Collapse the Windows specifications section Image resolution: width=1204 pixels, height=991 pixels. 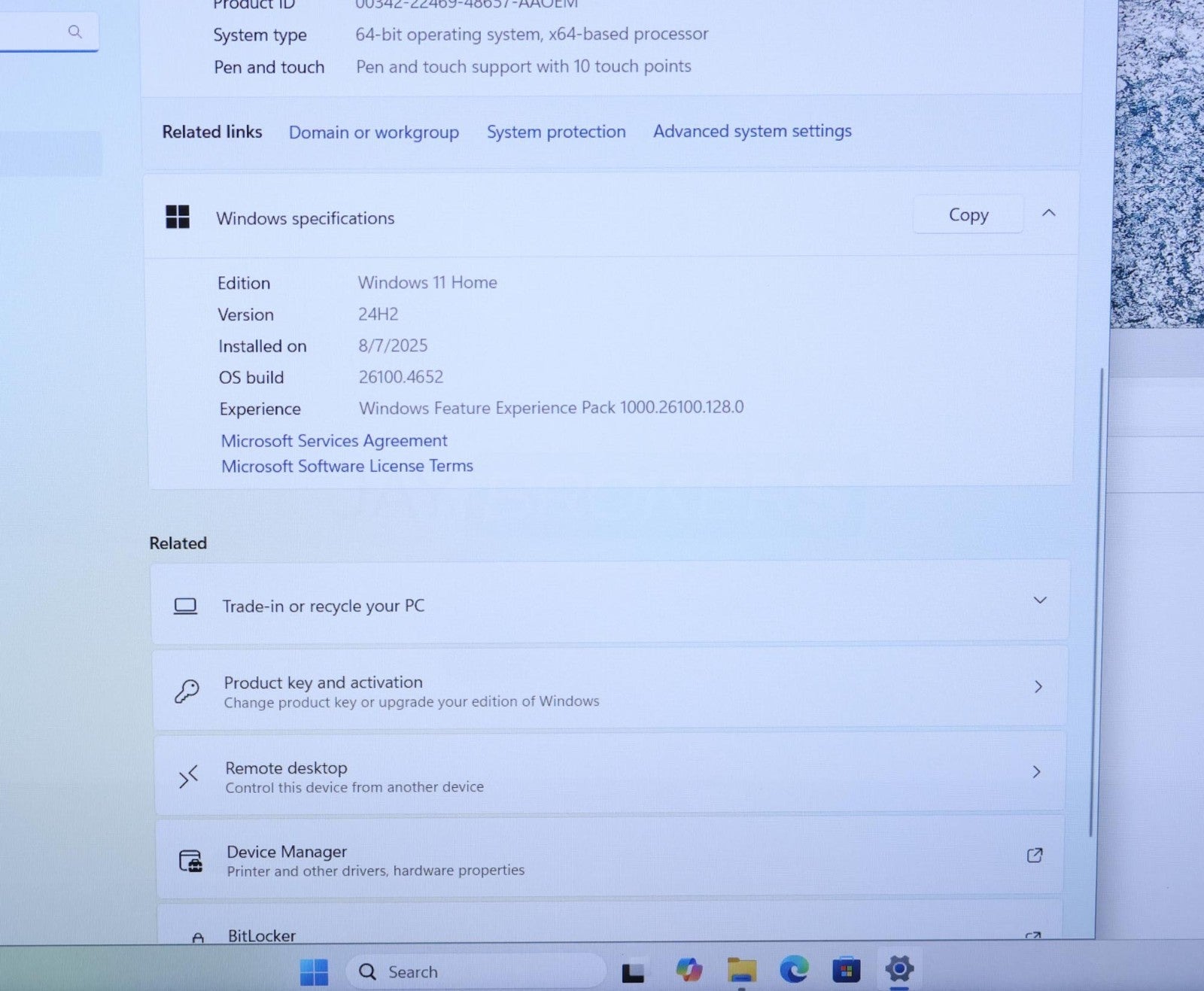[x=1048, y=214]
